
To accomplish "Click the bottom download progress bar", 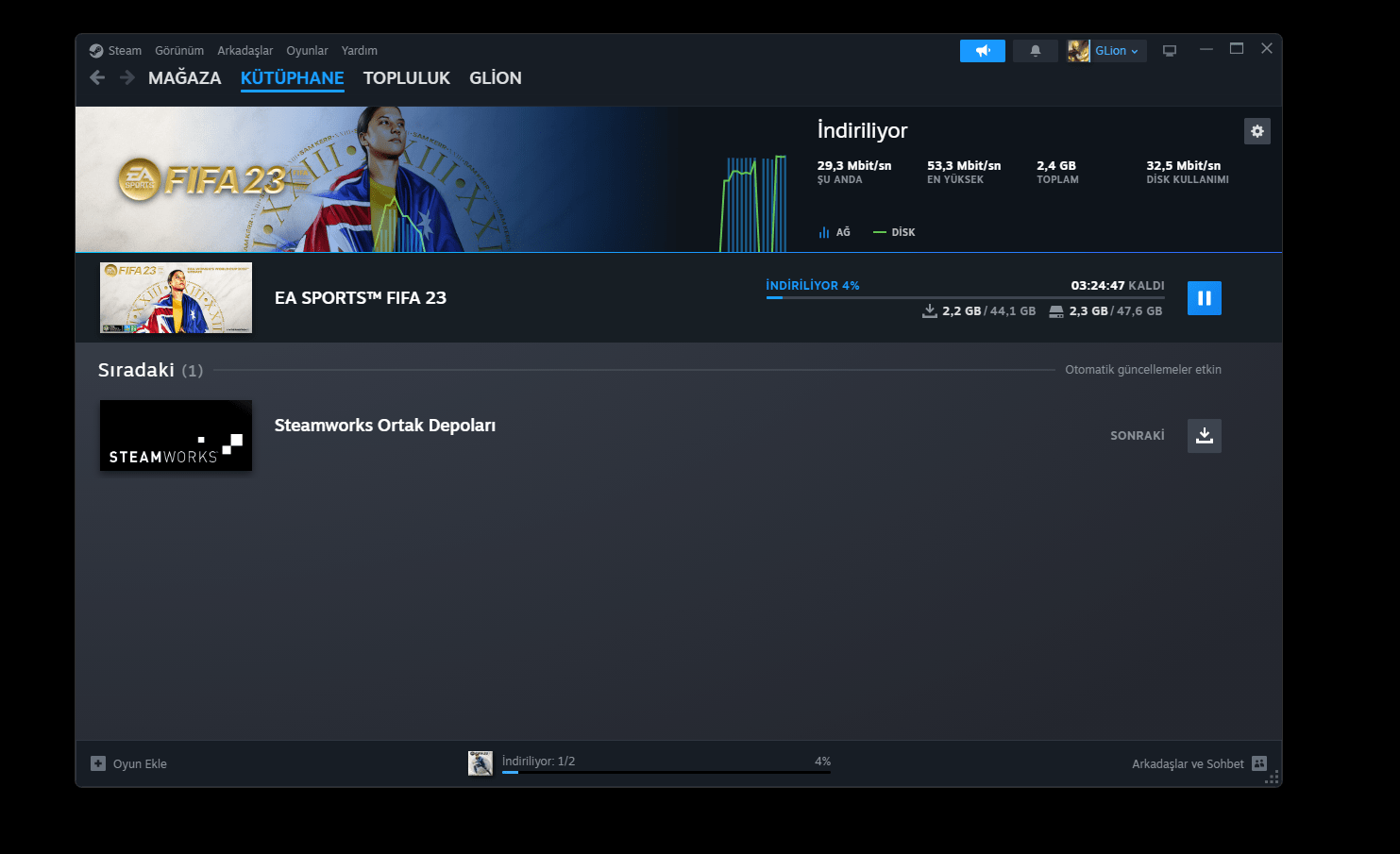I will [x=666, y=772].
